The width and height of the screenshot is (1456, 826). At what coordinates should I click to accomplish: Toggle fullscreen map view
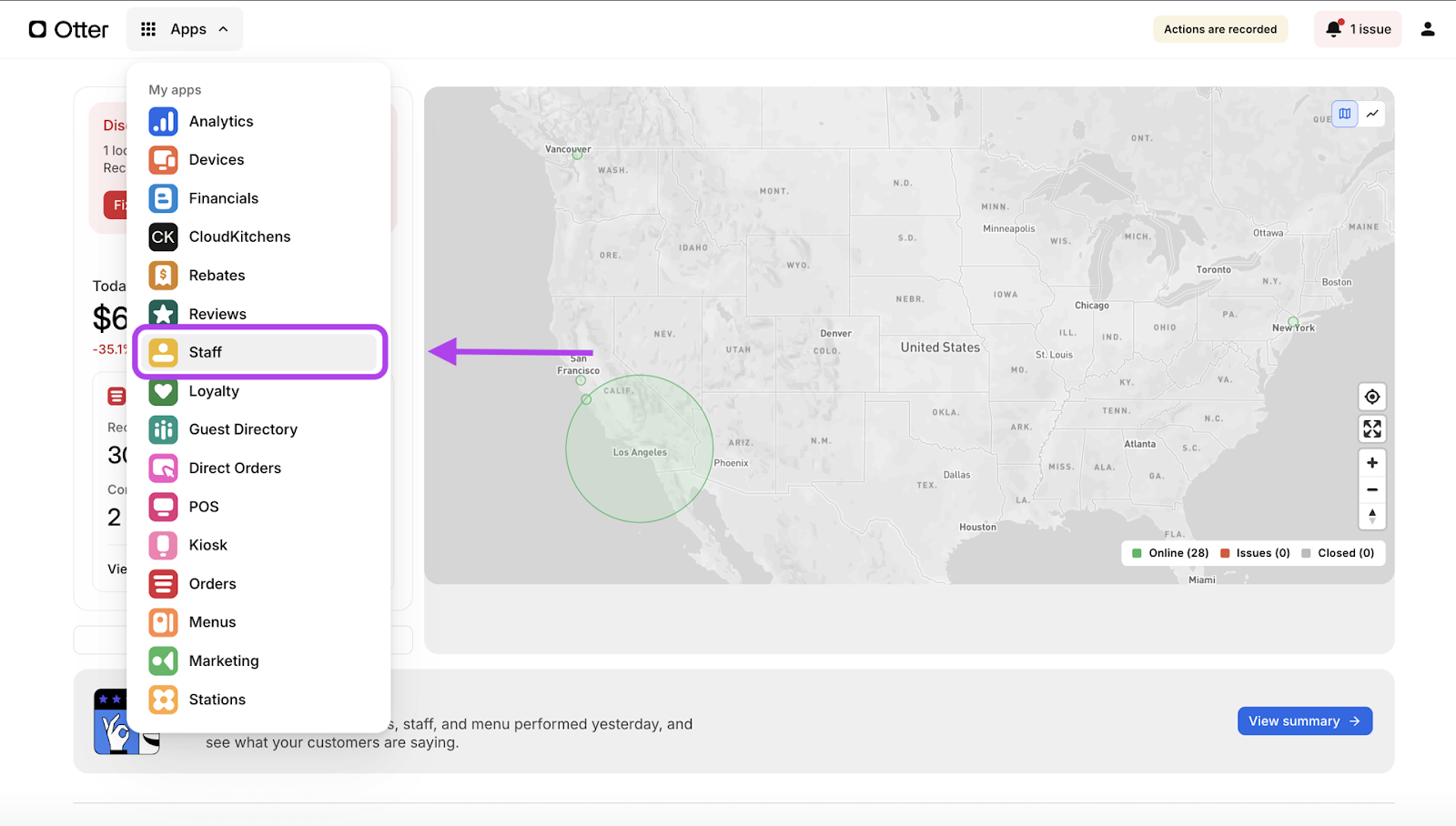[x=1371, y=428]
